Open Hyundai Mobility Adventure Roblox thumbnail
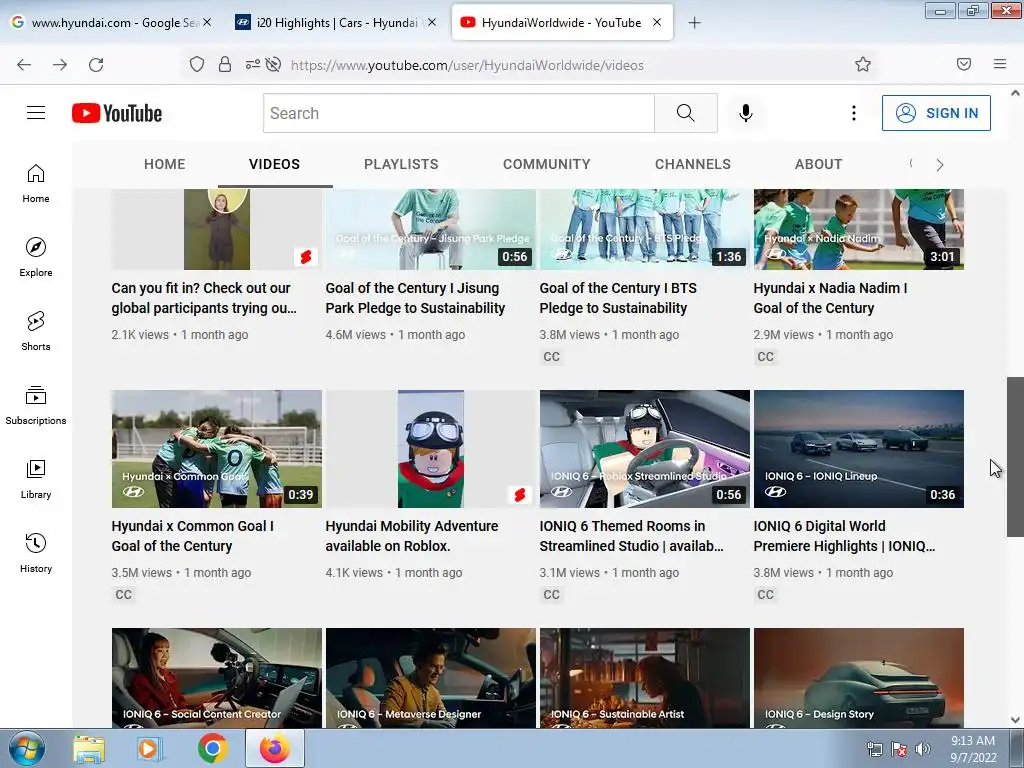 coord(430,449)
